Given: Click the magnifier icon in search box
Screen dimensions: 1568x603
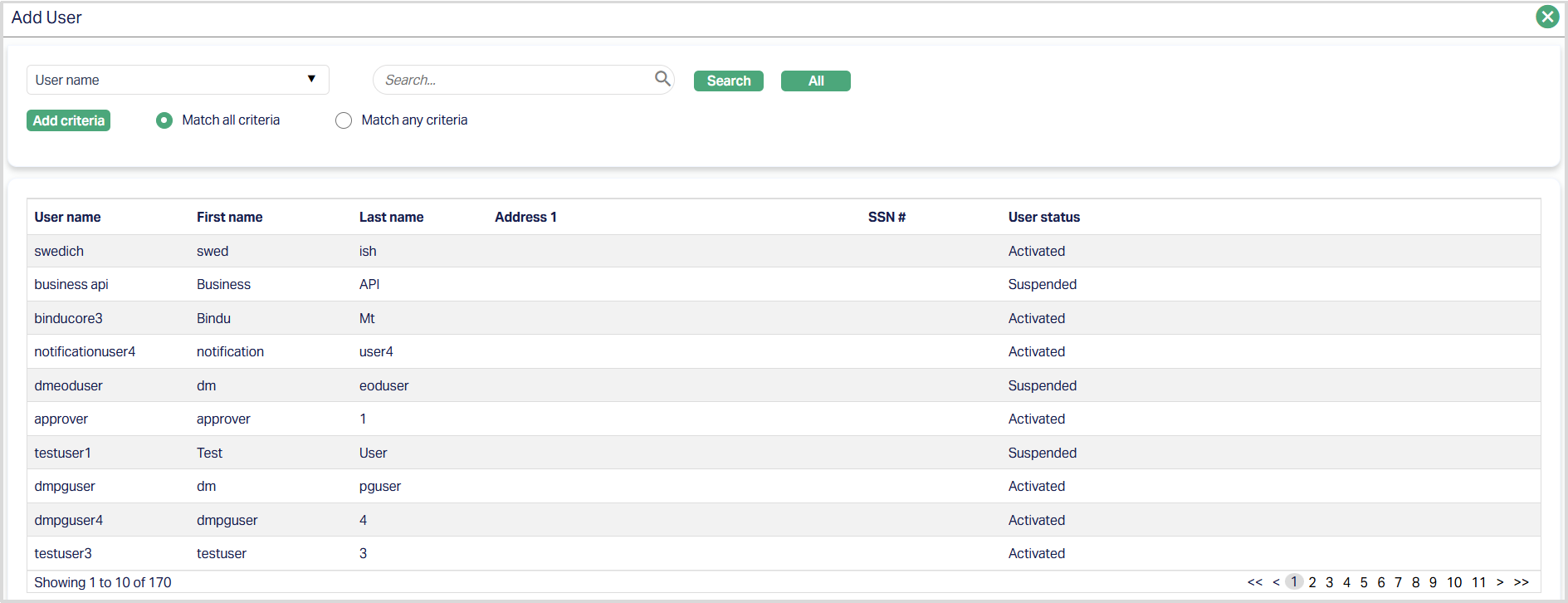Looking at the screenshot, I should click(662, 79).
